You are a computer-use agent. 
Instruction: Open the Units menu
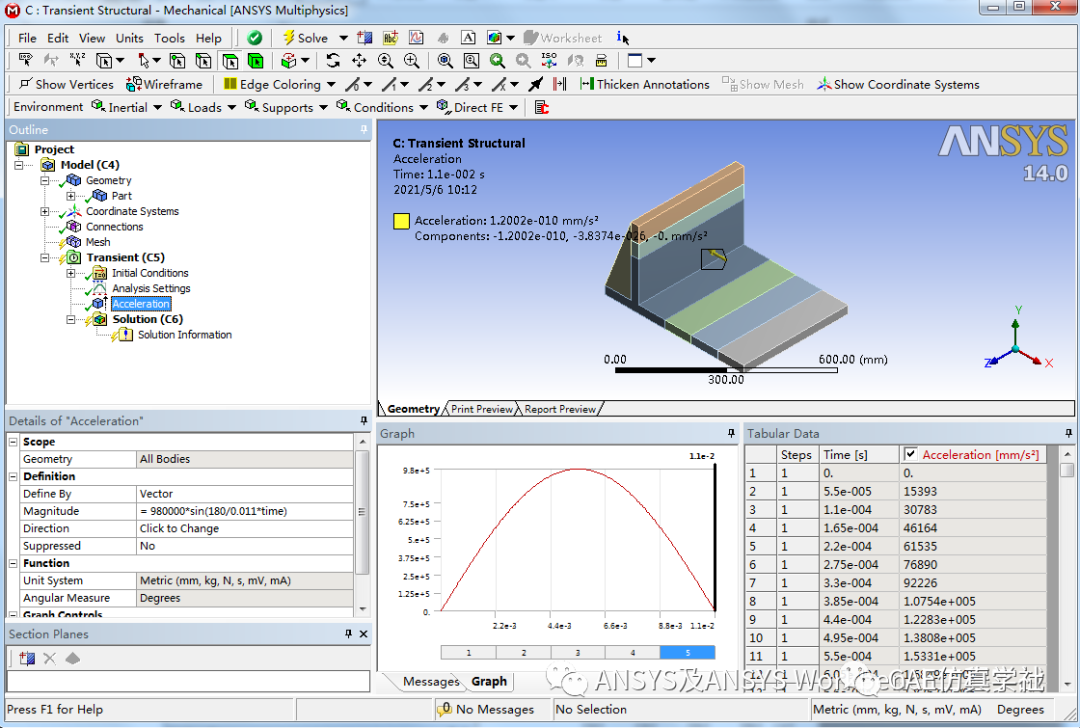pyautogui.click(x=129, y=38)
